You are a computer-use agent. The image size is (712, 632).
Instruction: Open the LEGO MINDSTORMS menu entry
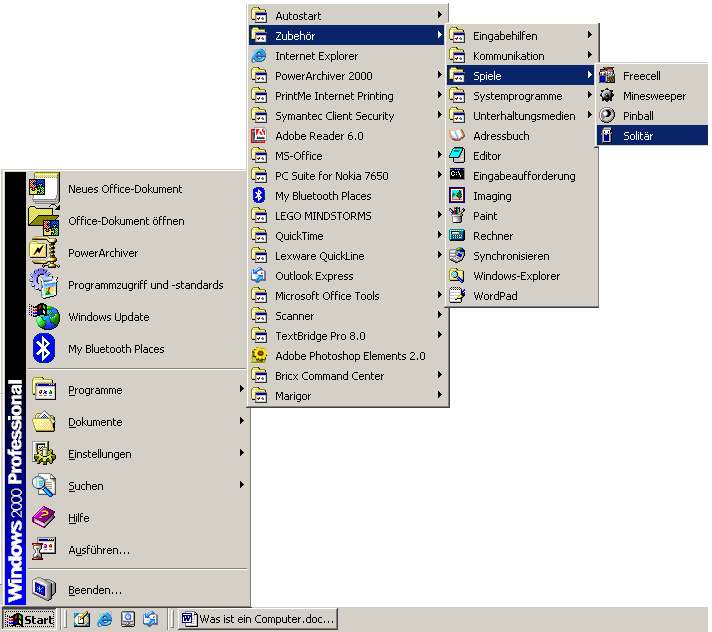coord(347,215)
